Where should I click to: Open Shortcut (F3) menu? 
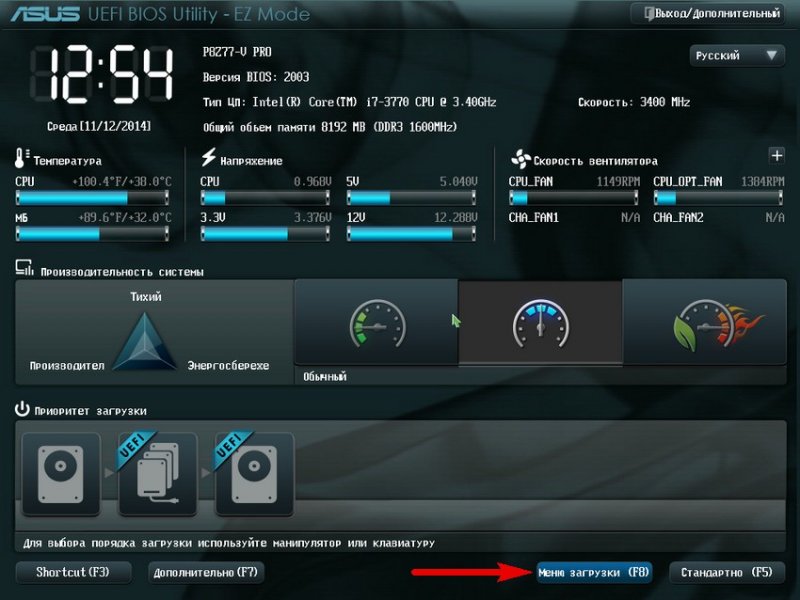[x=73, y=572]
